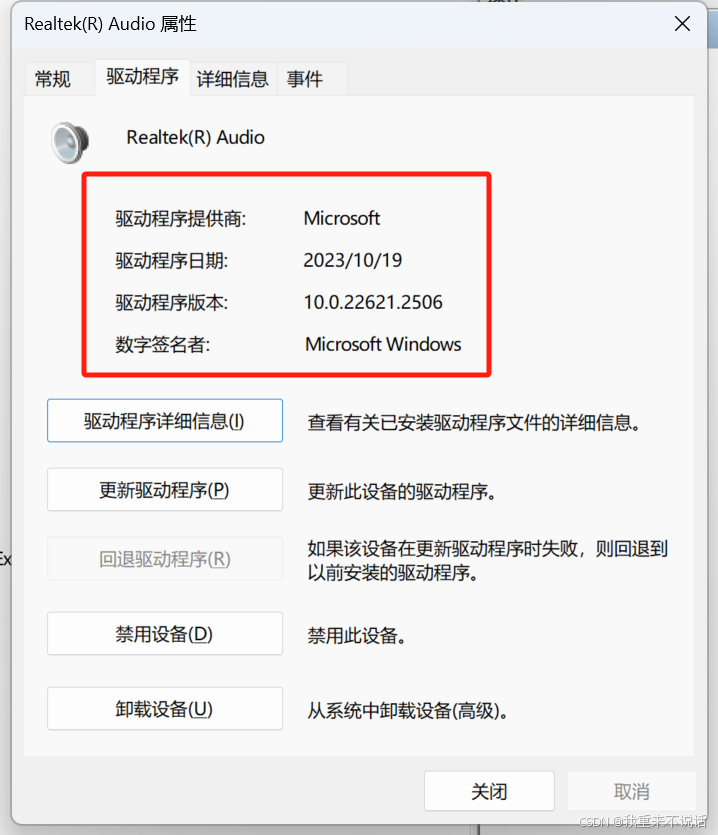
Task: Open the 详细信息 tab
Action: (x=233, y=79)
